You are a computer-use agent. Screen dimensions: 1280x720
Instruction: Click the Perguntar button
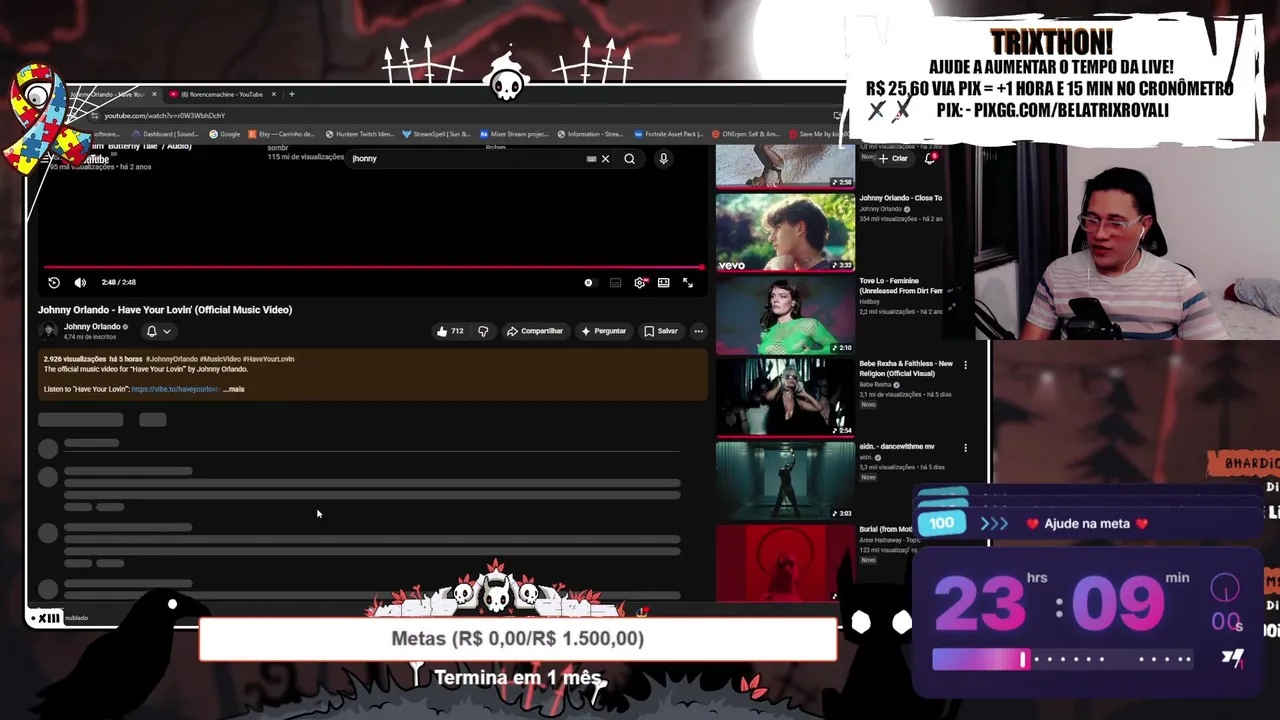(x=604, y=331)
